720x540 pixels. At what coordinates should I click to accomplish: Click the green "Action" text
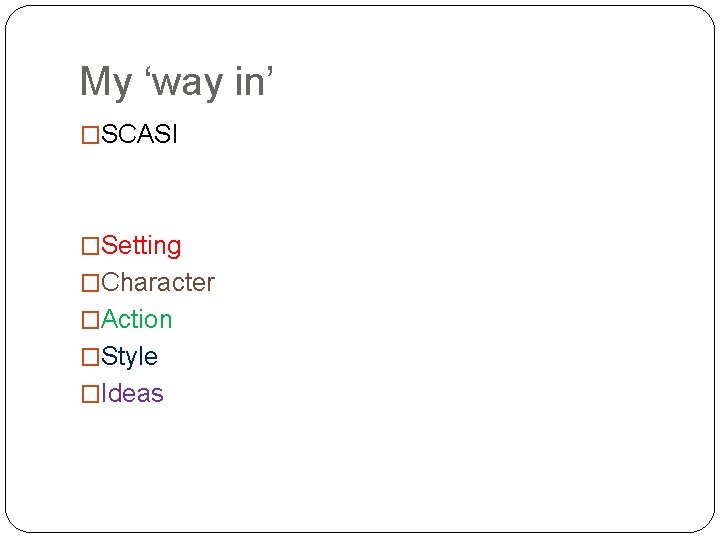pyautogui.click(x=137, y=319)
